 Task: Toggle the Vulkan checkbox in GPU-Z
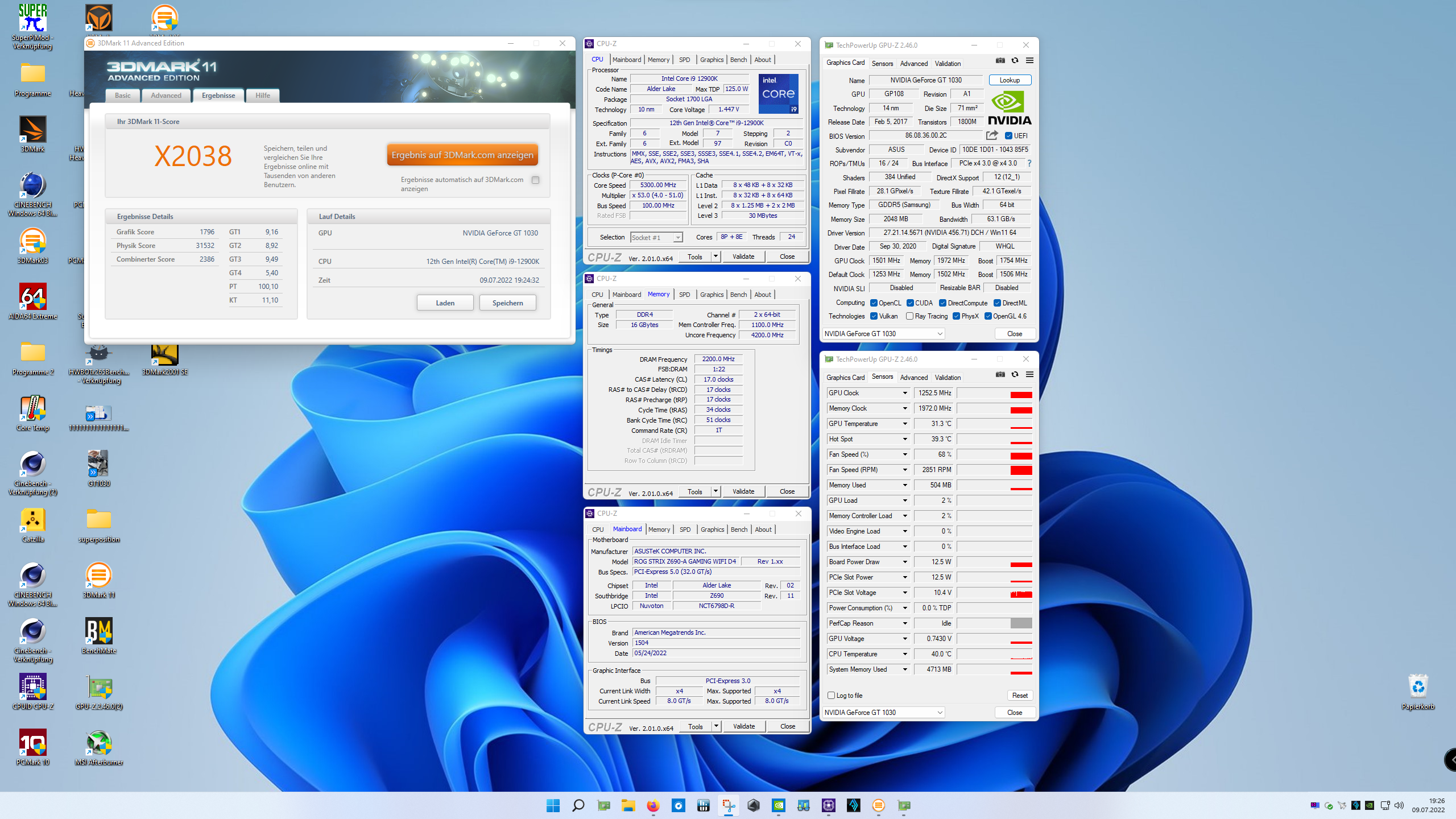click(x=874, y=316)
